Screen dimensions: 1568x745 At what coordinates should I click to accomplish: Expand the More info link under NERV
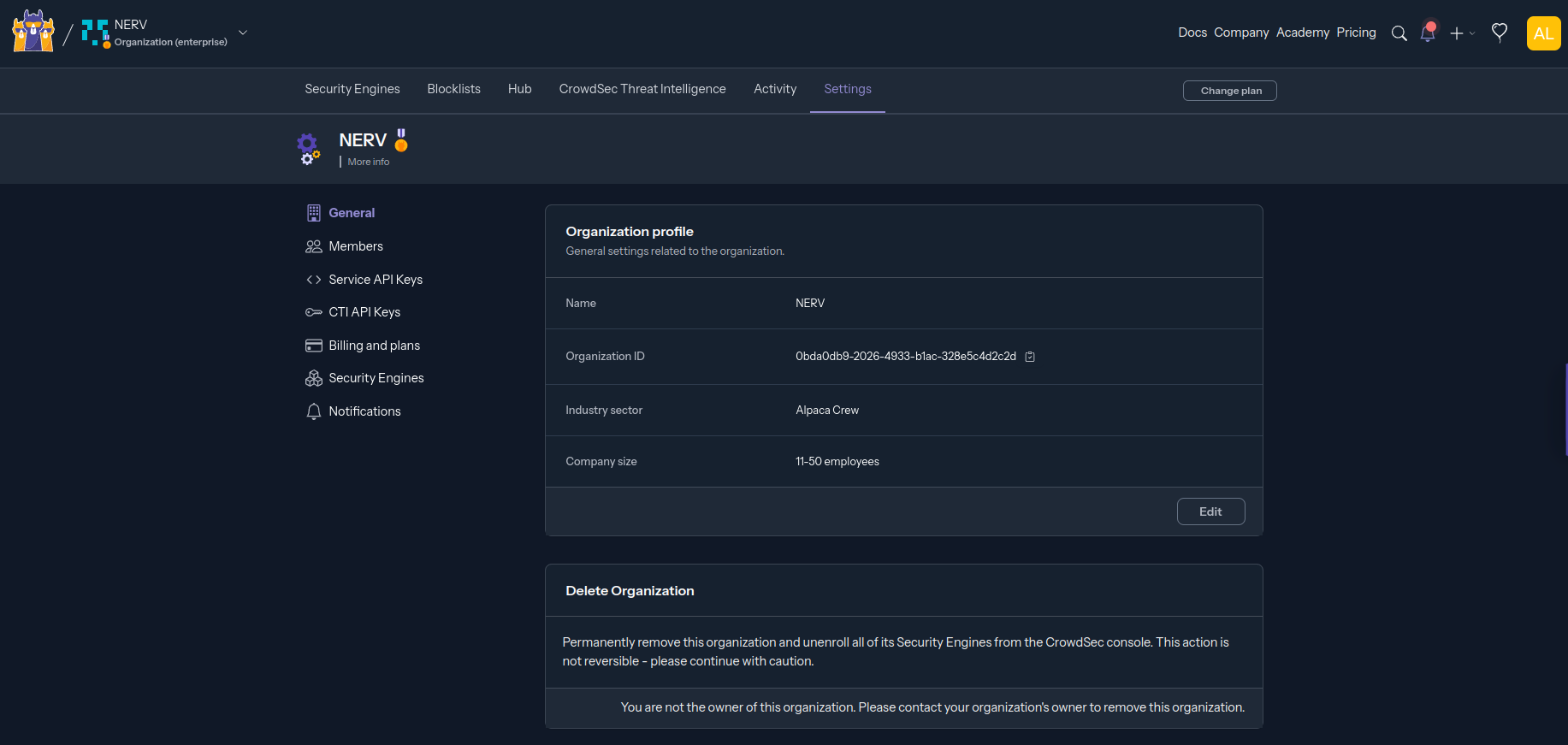pyautogui.click(x=368, y=162)
